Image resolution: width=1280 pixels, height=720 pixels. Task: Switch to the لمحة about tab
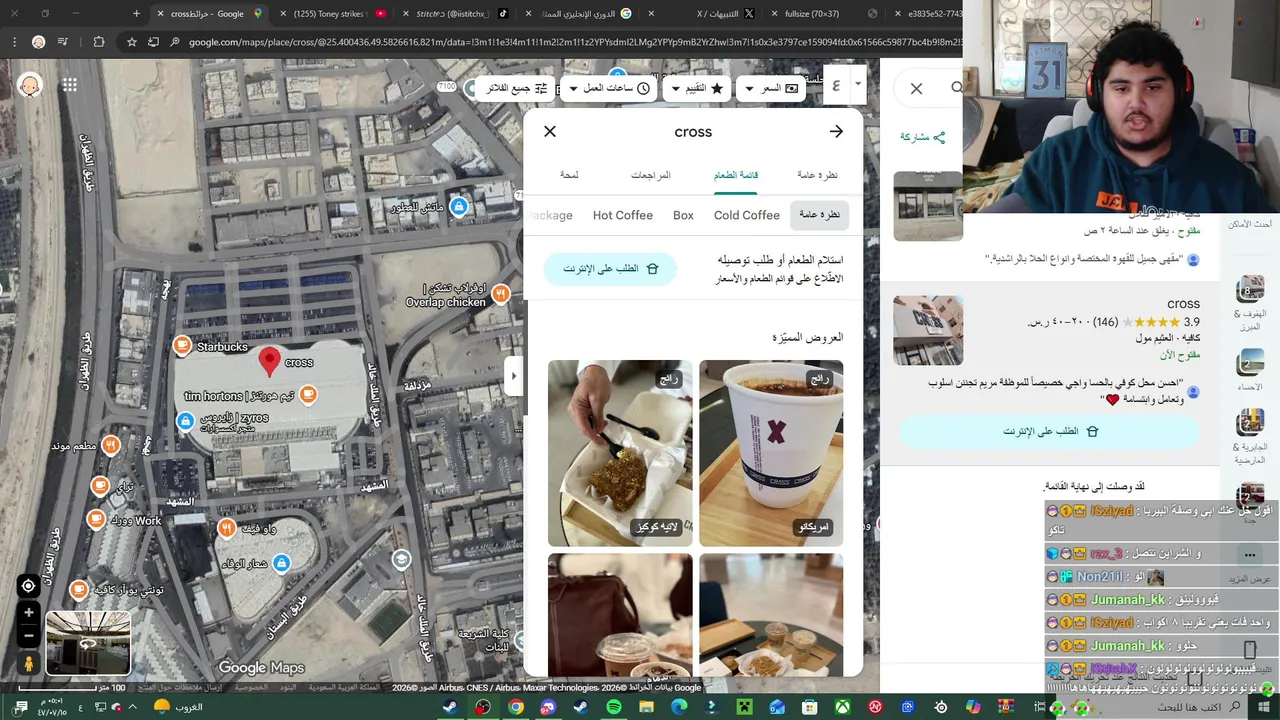click(x=569, y=175)
